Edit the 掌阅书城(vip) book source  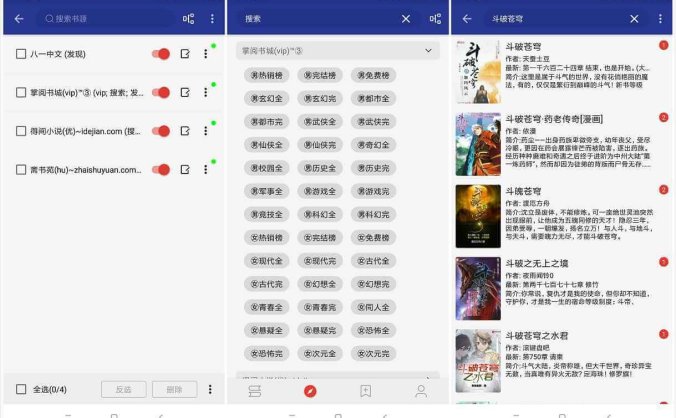pyautogui.click(x=185, y=92)
